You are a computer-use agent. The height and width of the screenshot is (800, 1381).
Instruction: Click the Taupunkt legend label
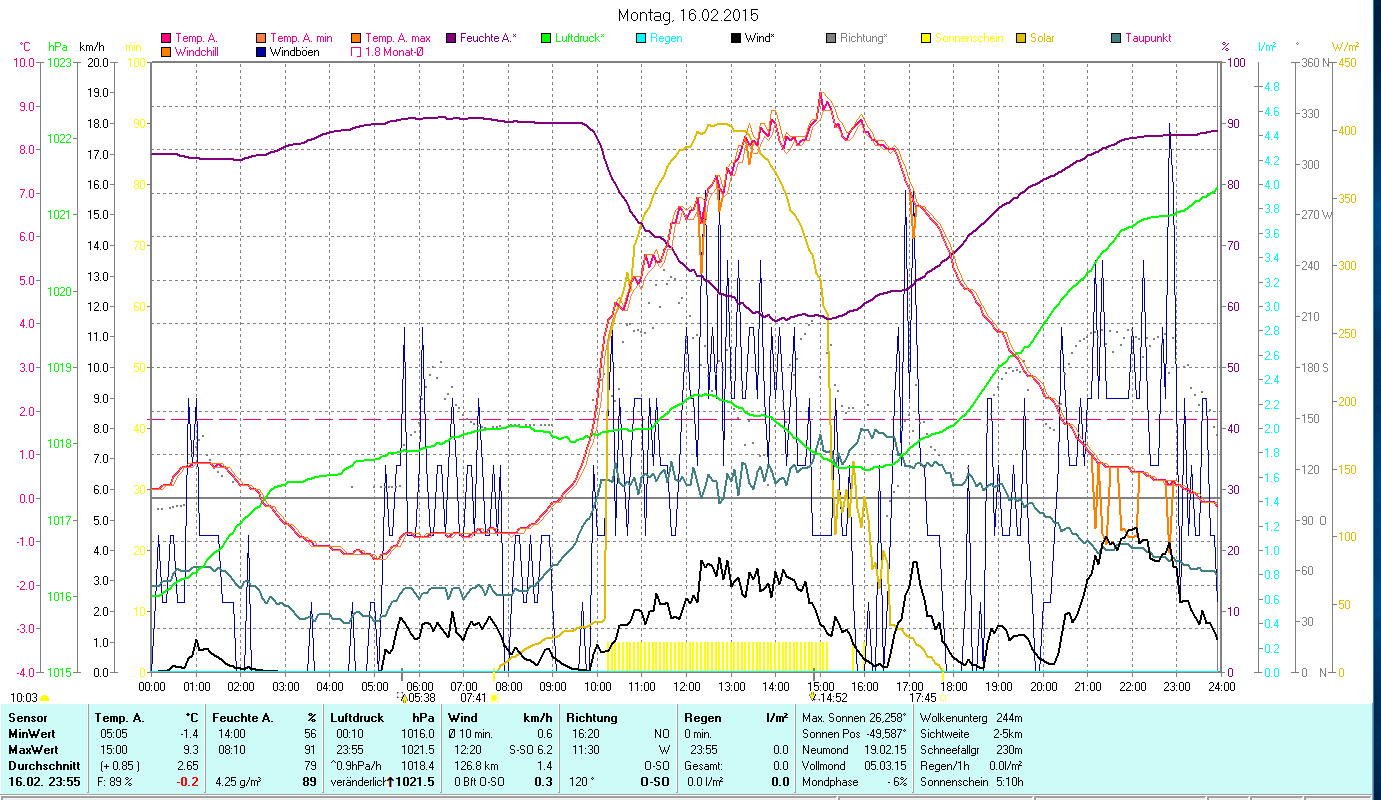pyautogui.click(x=1148, y=38)
